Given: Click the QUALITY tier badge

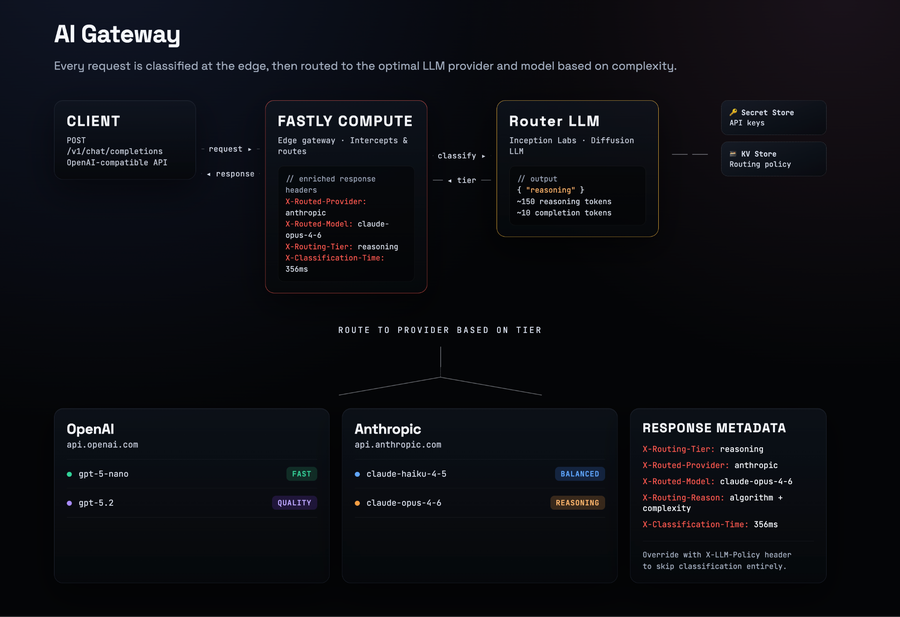Looking at the screenshot, I should [x=294, y=503].
